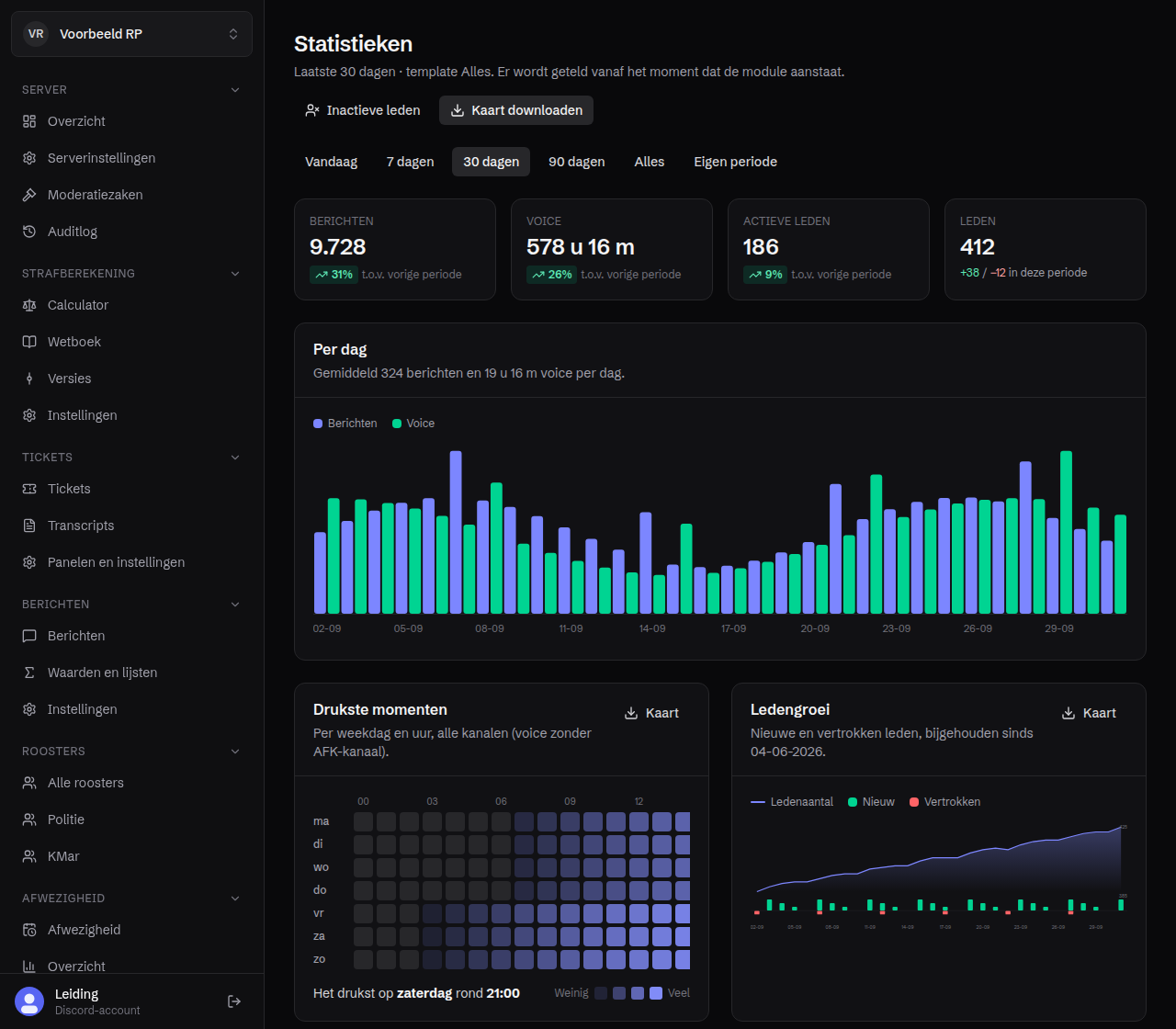Click the Berichten 9.728 stat card

point(395,250)
